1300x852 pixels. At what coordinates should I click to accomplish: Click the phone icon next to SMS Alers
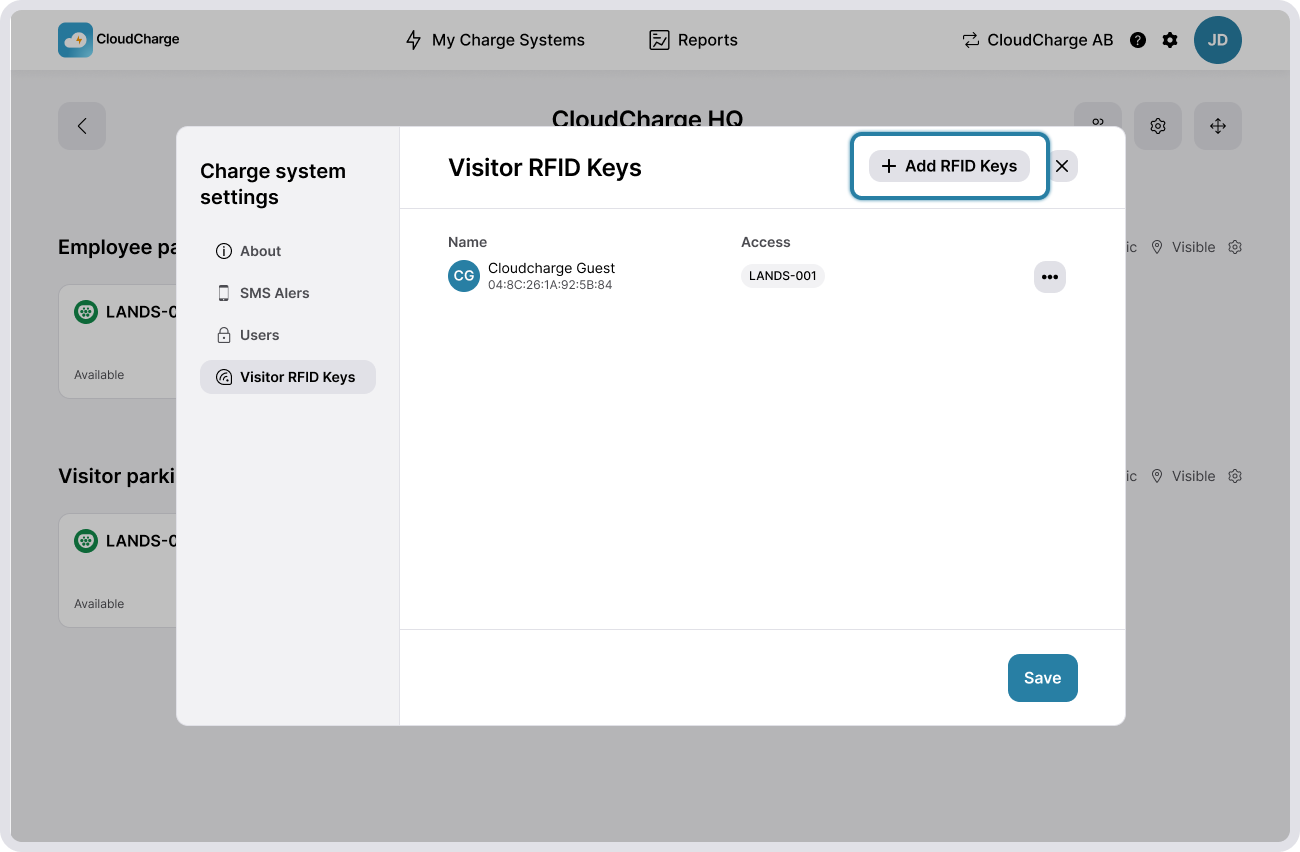[222, 293]
